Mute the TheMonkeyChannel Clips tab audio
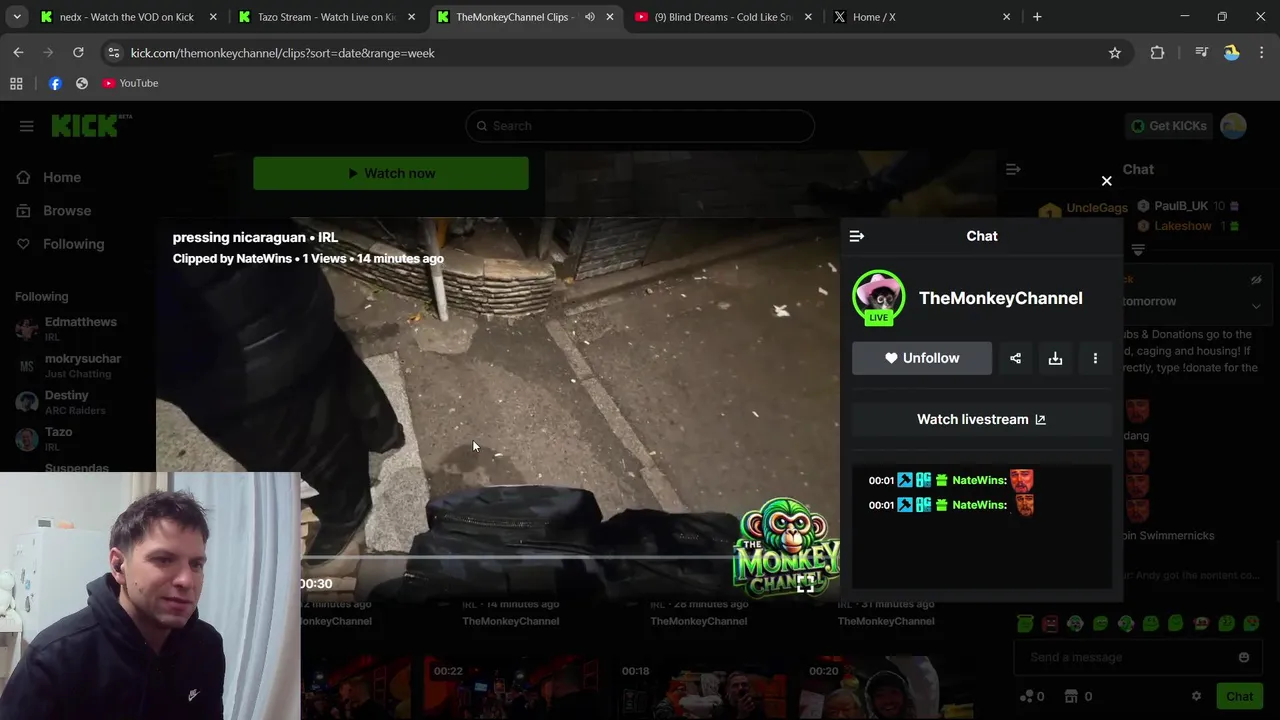Viewport: 1280px width, 720px height. [x=589, y=17]
